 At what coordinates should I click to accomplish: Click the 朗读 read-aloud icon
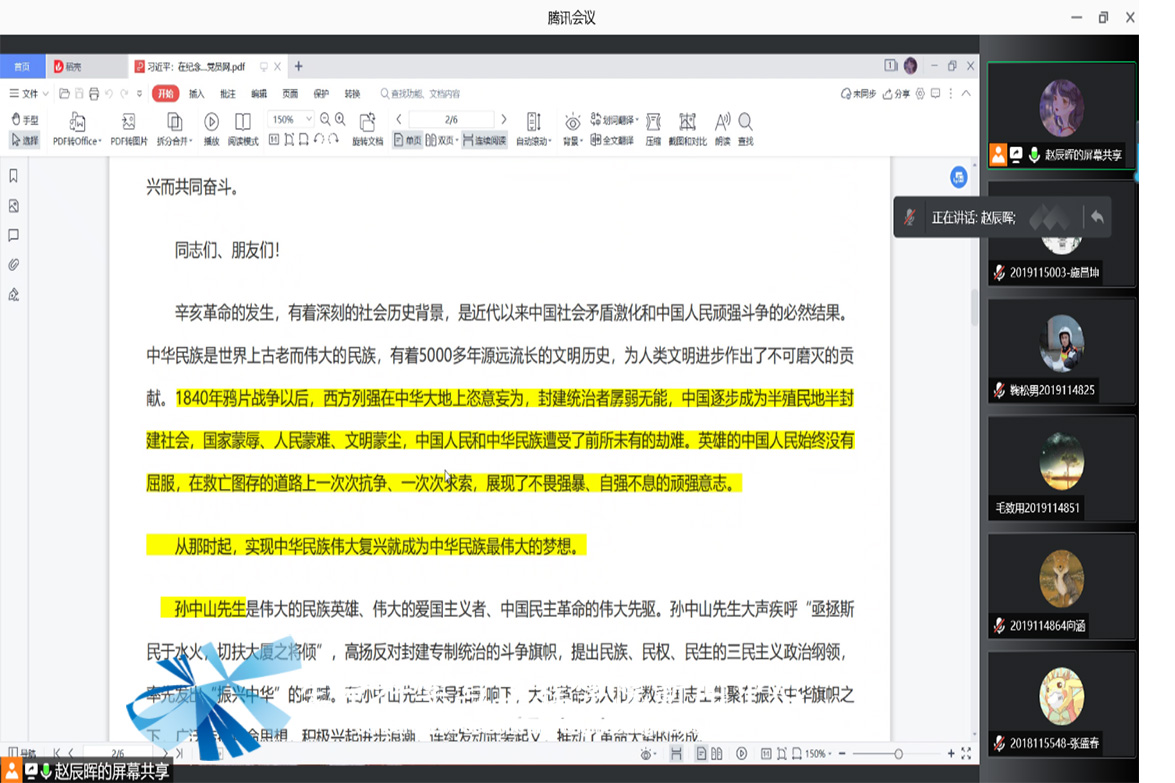click(722, 122)
